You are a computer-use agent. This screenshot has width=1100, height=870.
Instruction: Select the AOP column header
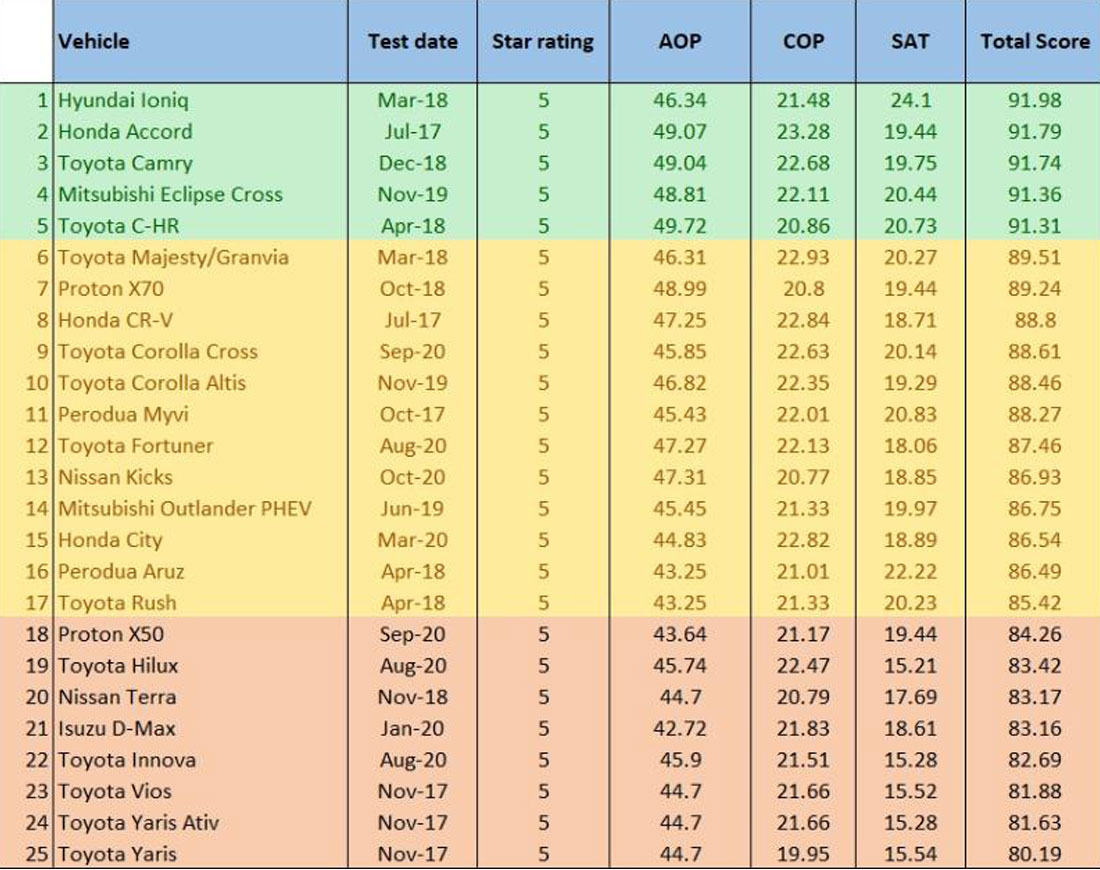pyautogui.click(x=680, y=42)
